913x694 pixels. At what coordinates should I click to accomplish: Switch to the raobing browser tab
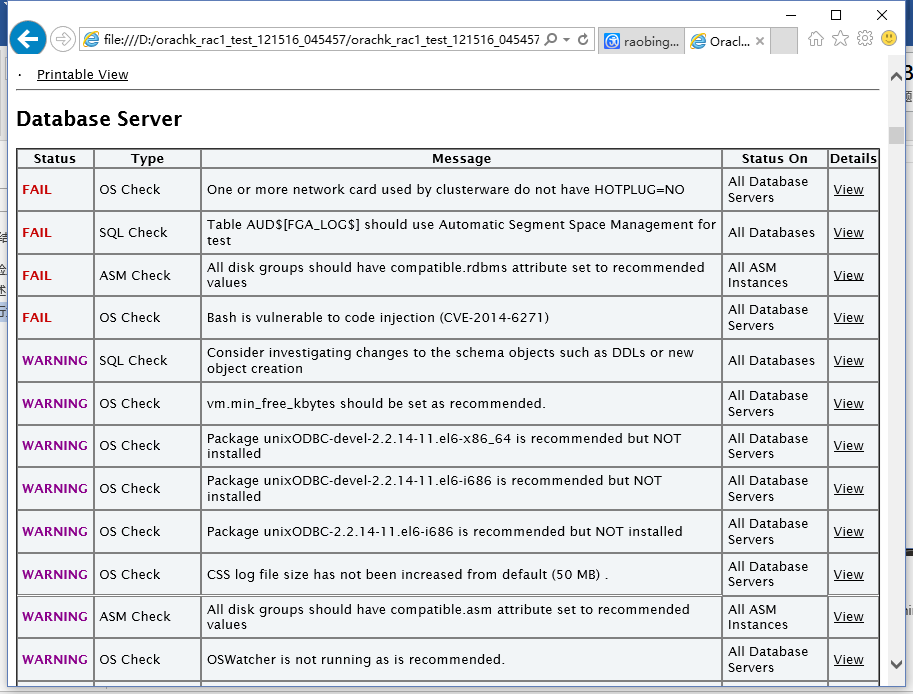click(641, 41)
